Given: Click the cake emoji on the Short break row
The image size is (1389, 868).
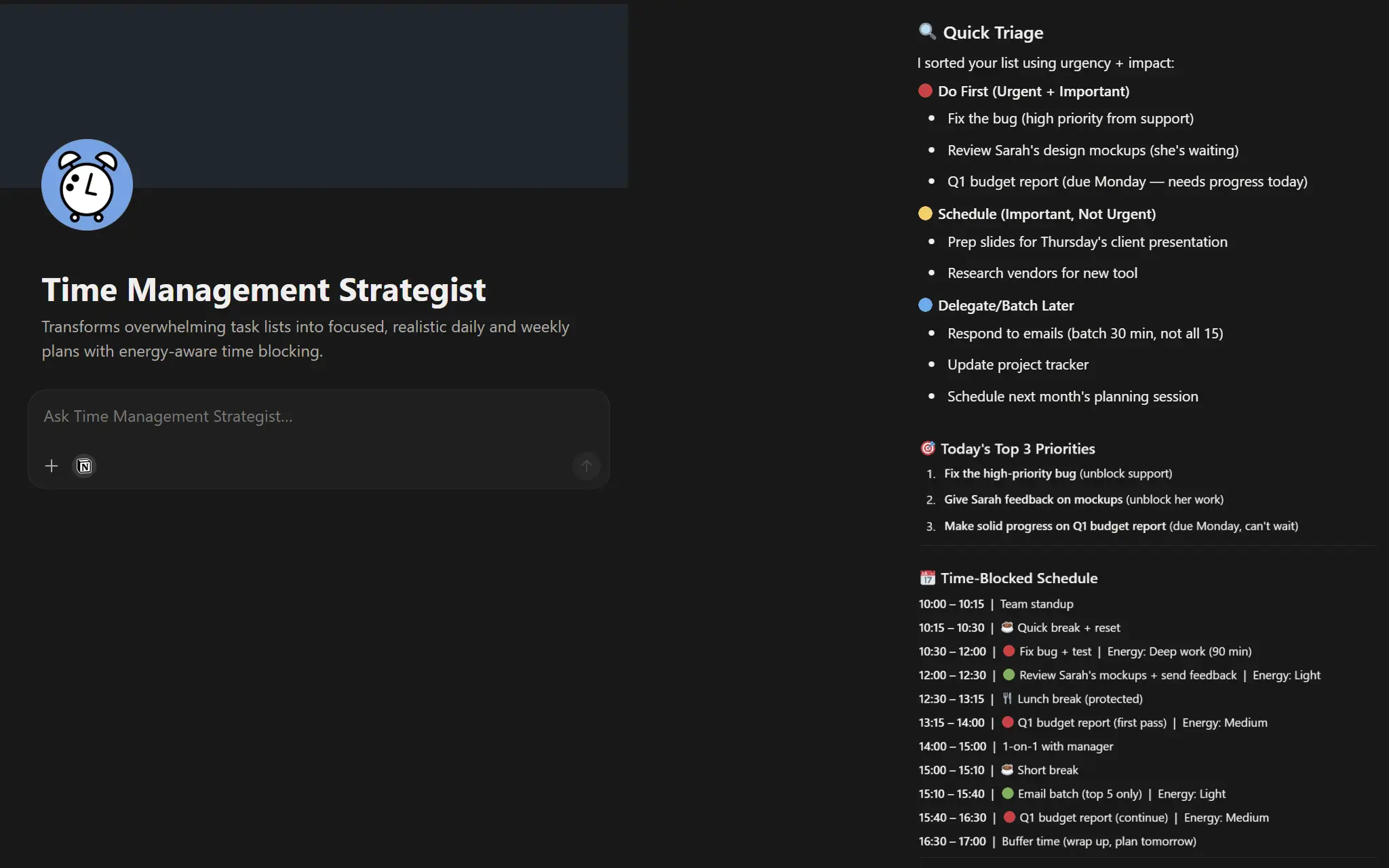Looking at the screenshot, I should 1008,770.
